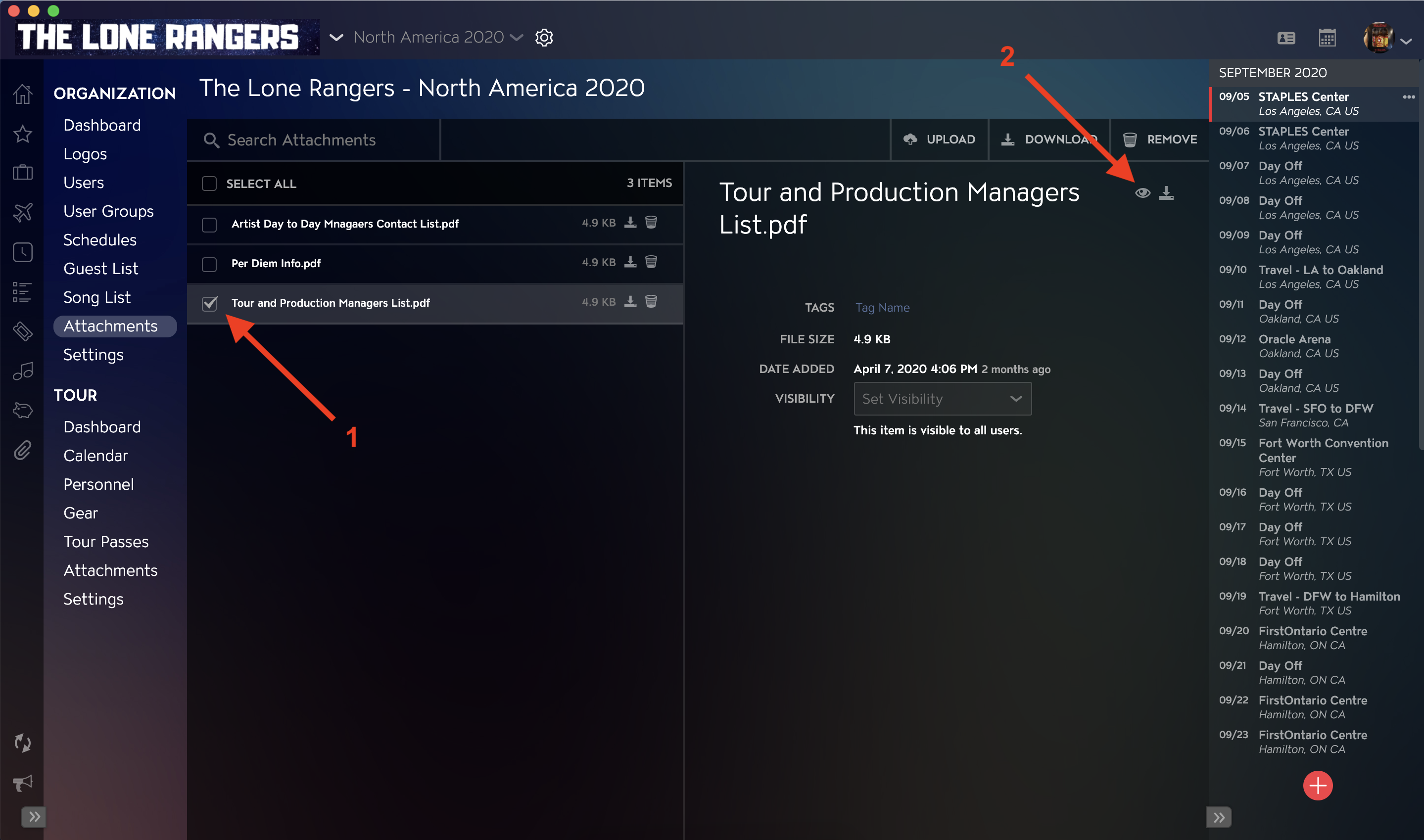Open the Set Visibility dropdown
Viewport: 1424px width, 840px height.
943,399
